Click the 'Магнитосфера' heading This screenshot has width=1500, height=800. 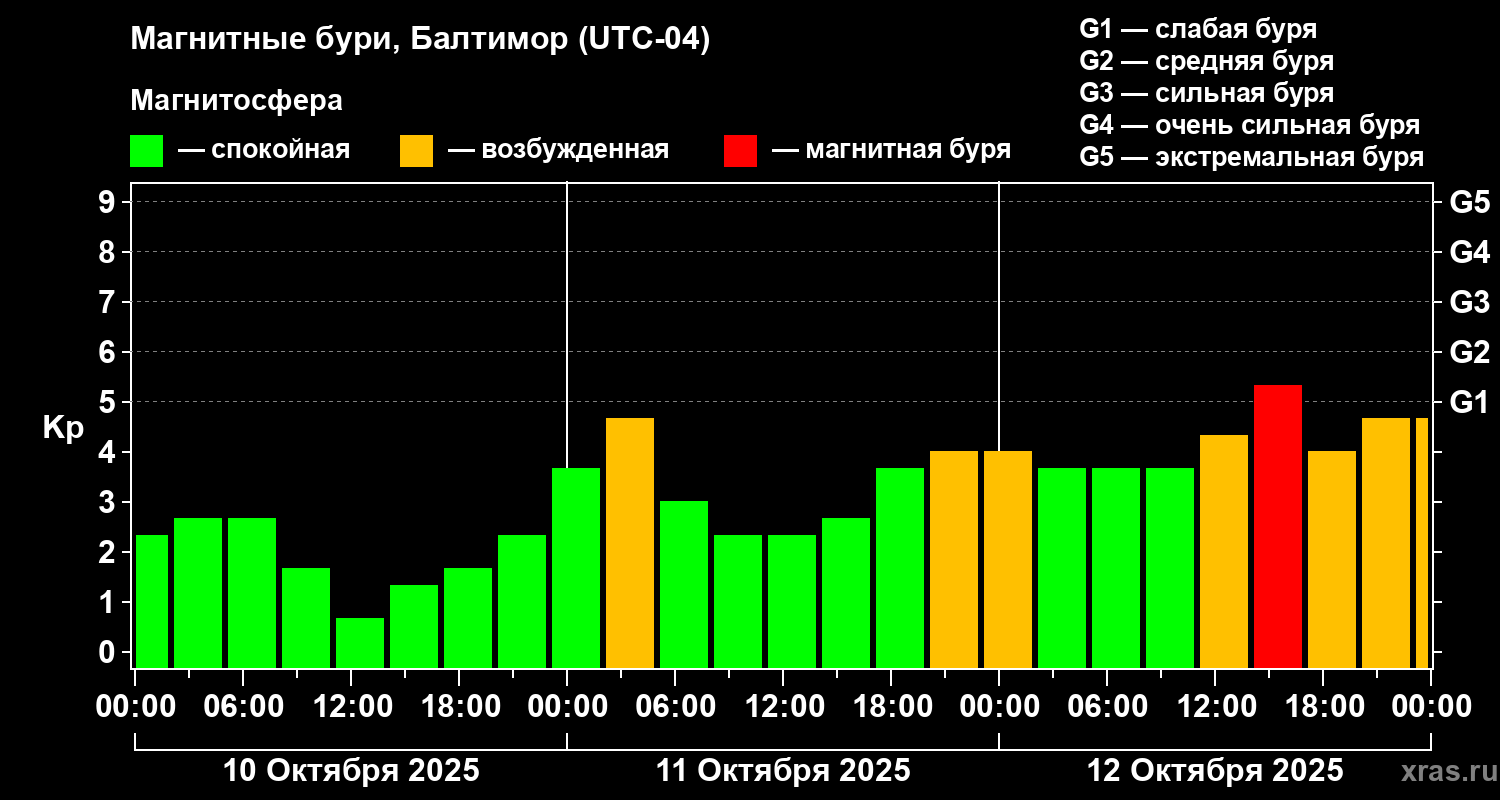(236, 101)
